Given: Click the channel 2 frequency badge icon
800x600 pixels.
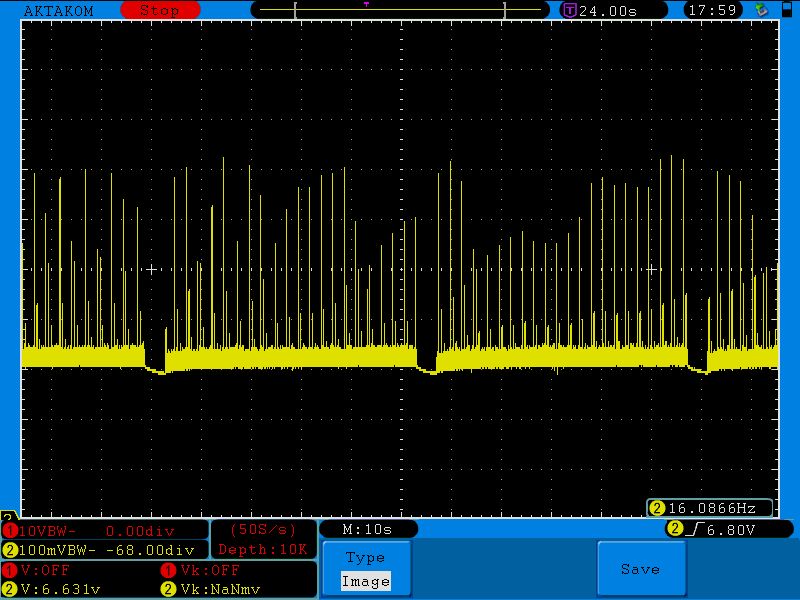Looking at the screenshot, I should tap(657, 508).
